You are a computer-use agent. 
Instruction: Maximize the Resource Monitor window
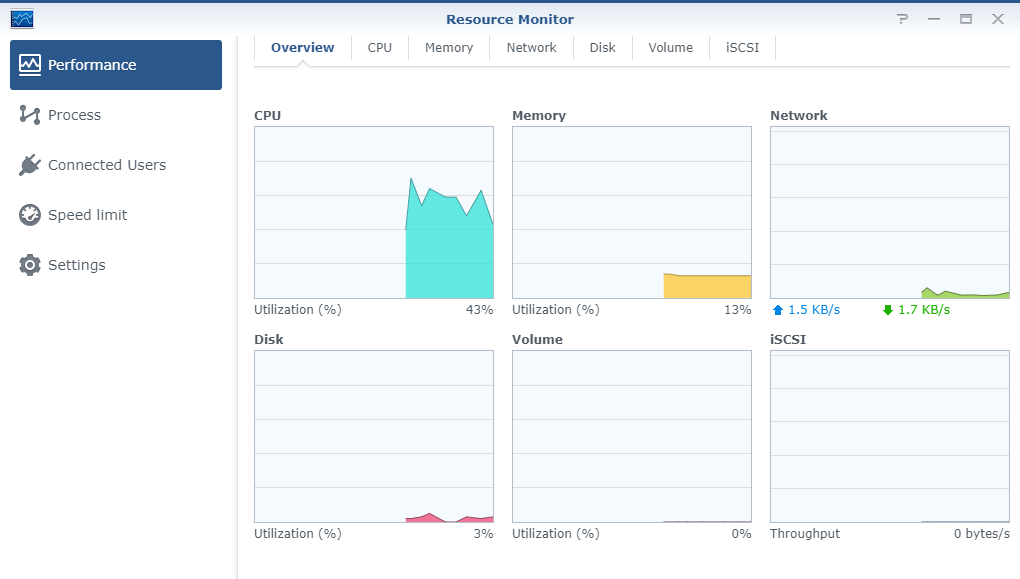[x=966, y=19]
